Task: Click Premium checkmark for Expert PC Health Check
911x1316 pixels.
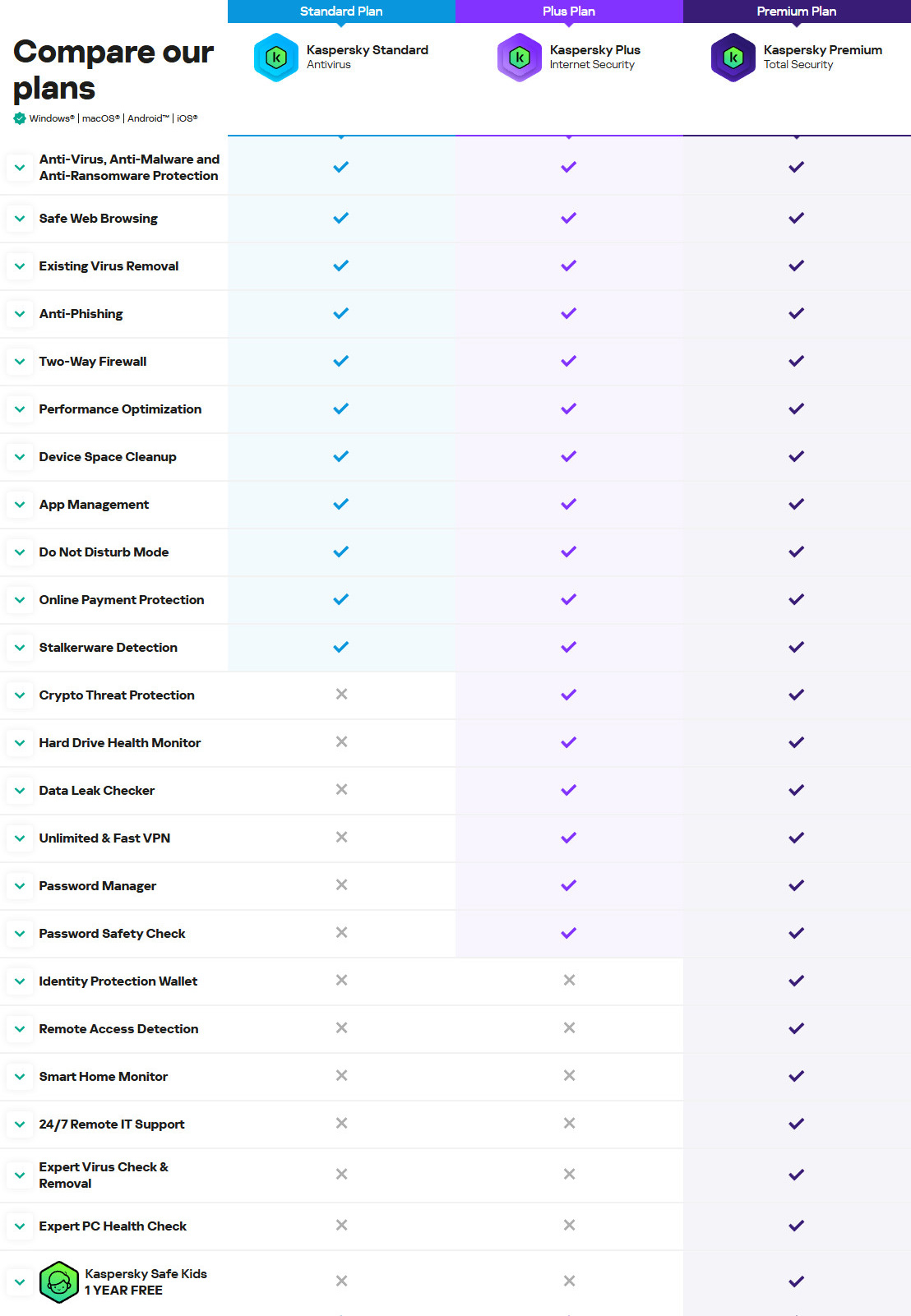Action: click(x=796, y=1226)
